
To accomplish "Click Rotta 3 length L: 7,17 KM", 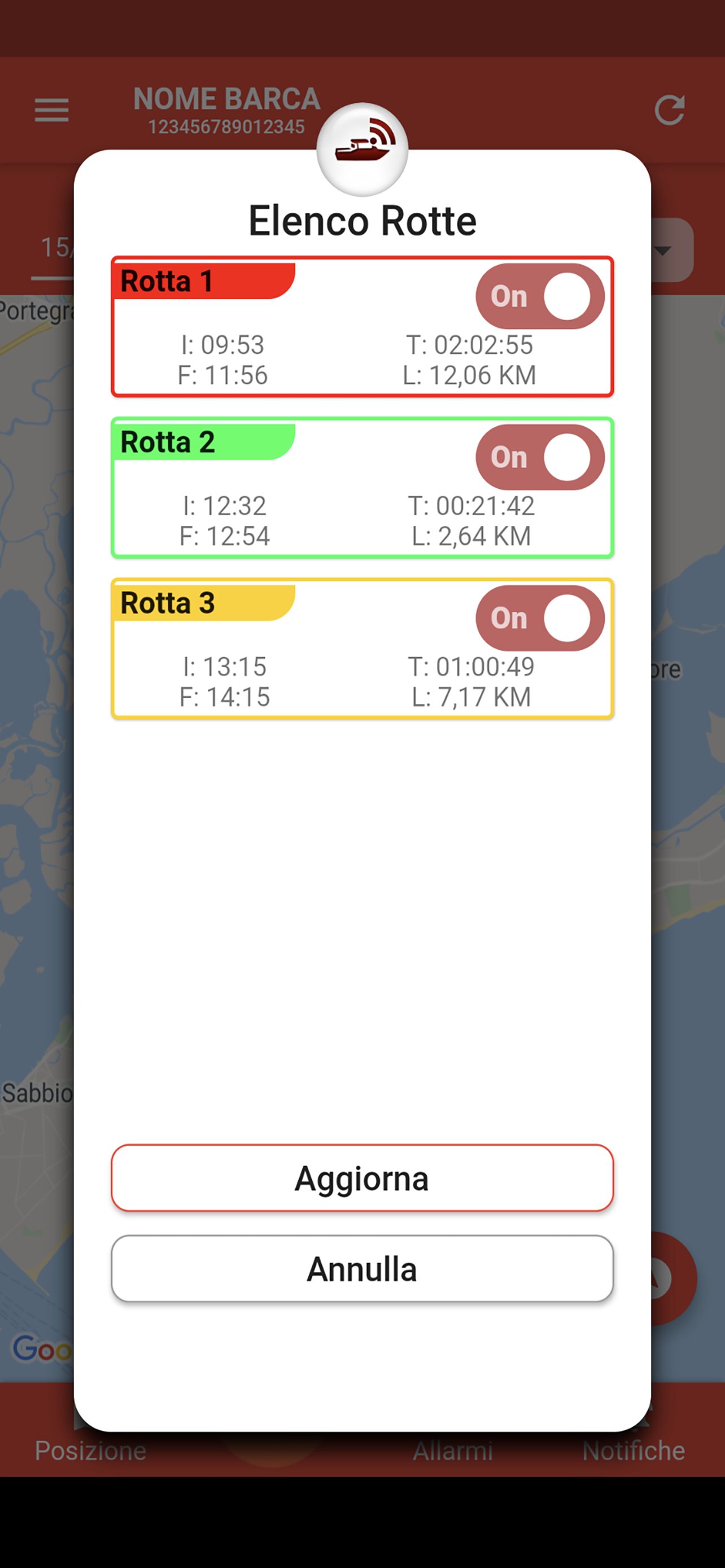I will (471, 697).
